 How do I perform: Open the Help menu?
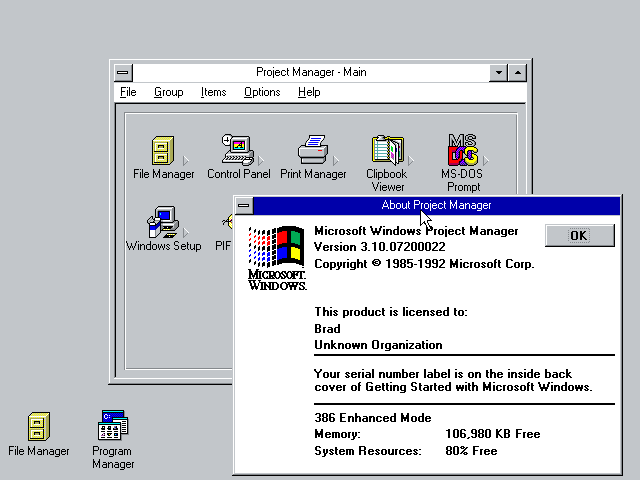309,92
